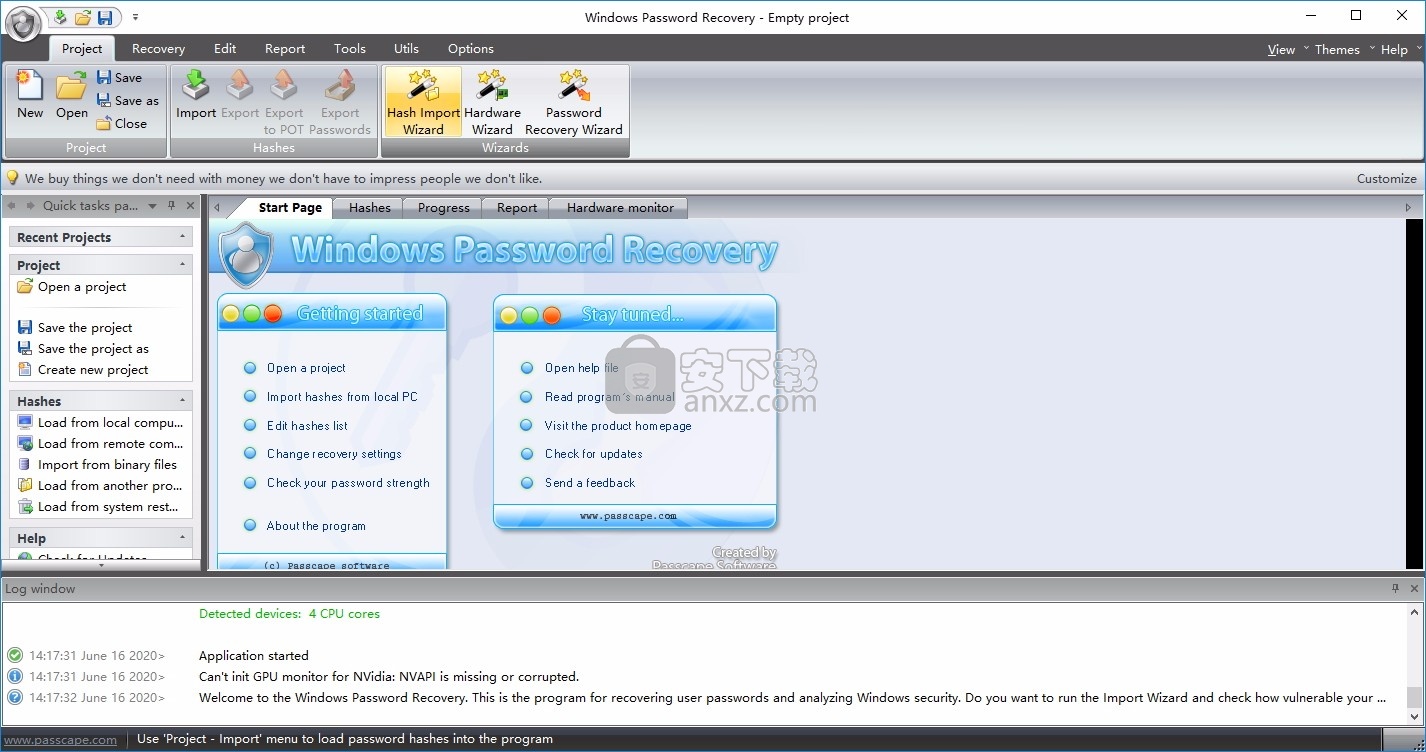Click Create new project in sidebar
This screenshot has width=1426, height=752.
click(83, 369)
